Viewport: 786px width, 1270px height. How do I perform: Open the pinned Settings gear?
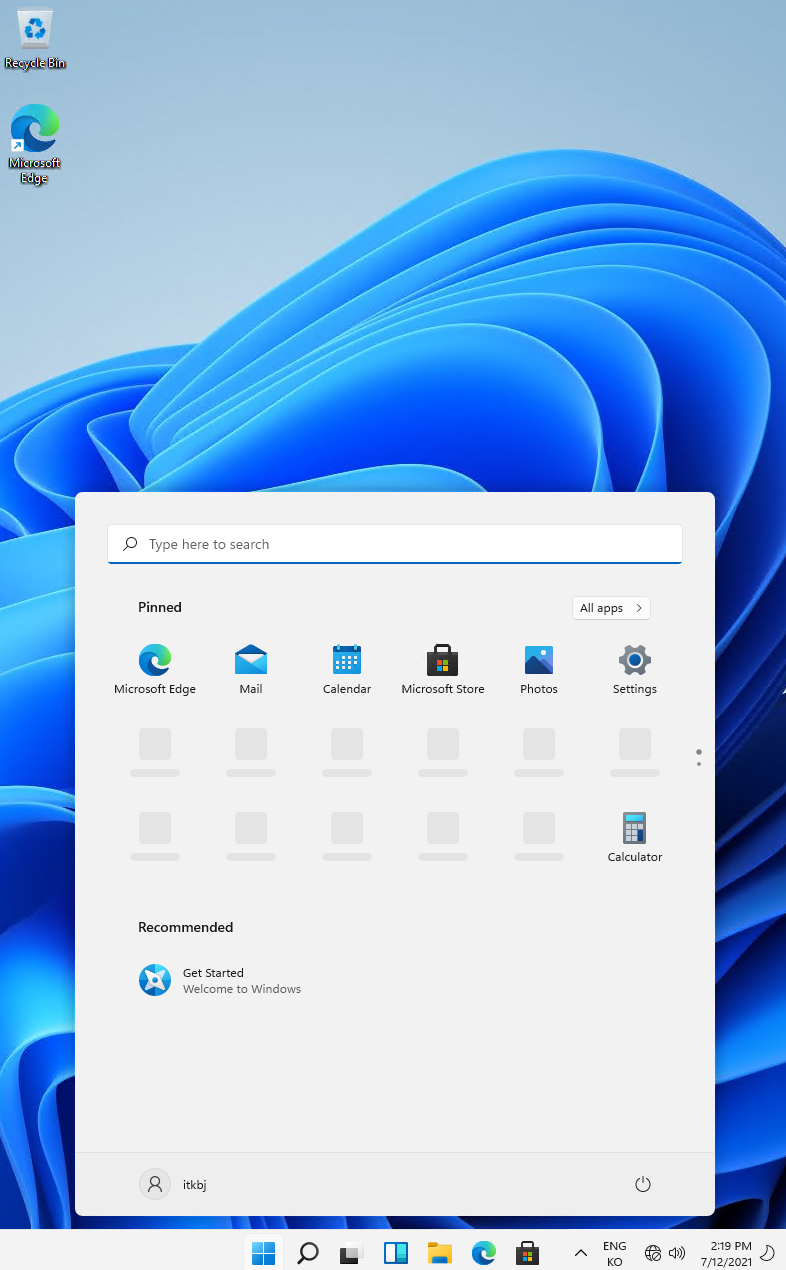635,669
